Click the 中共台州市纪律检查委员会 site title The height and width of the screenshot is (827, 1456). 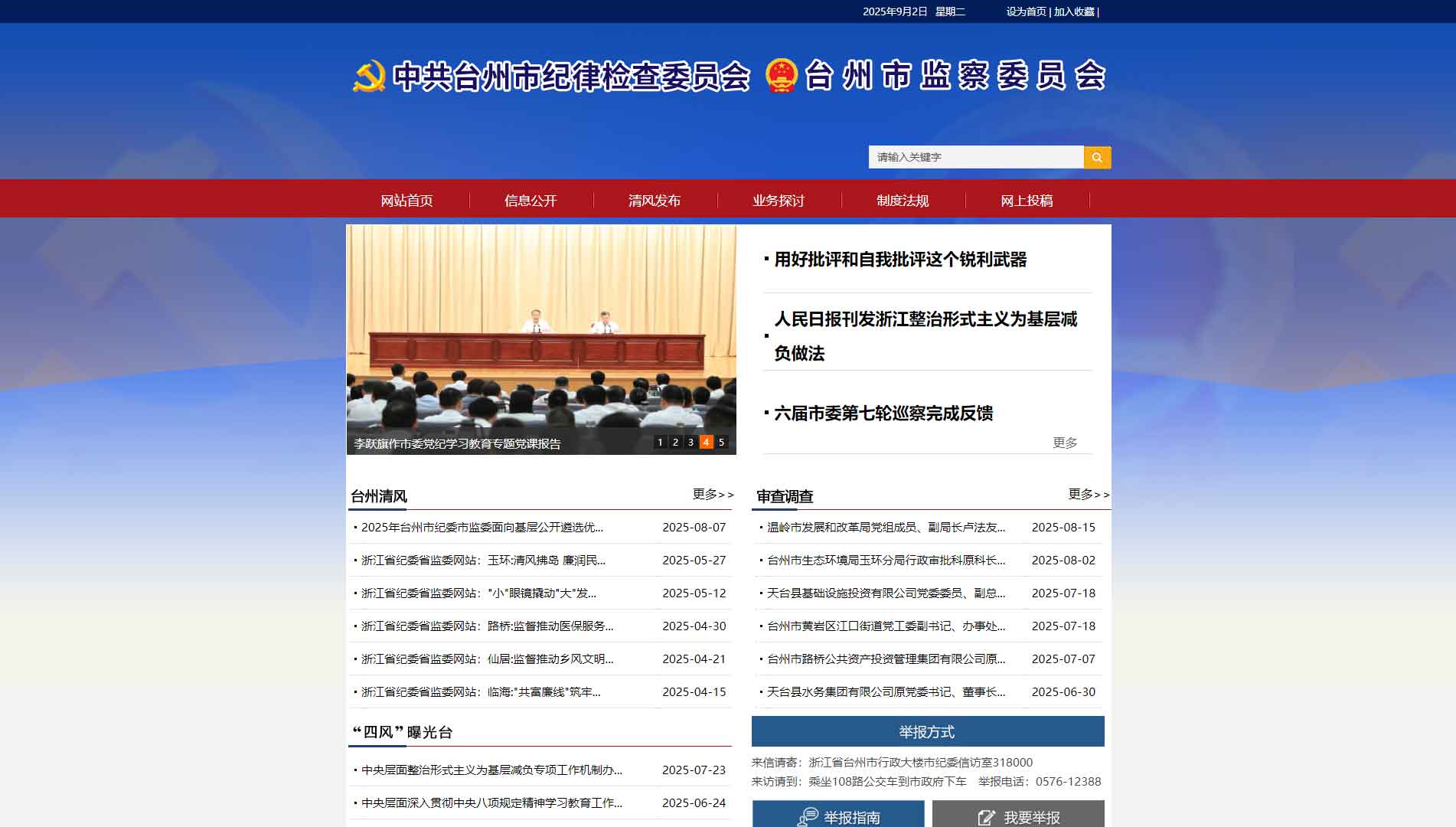coord(571,77)
